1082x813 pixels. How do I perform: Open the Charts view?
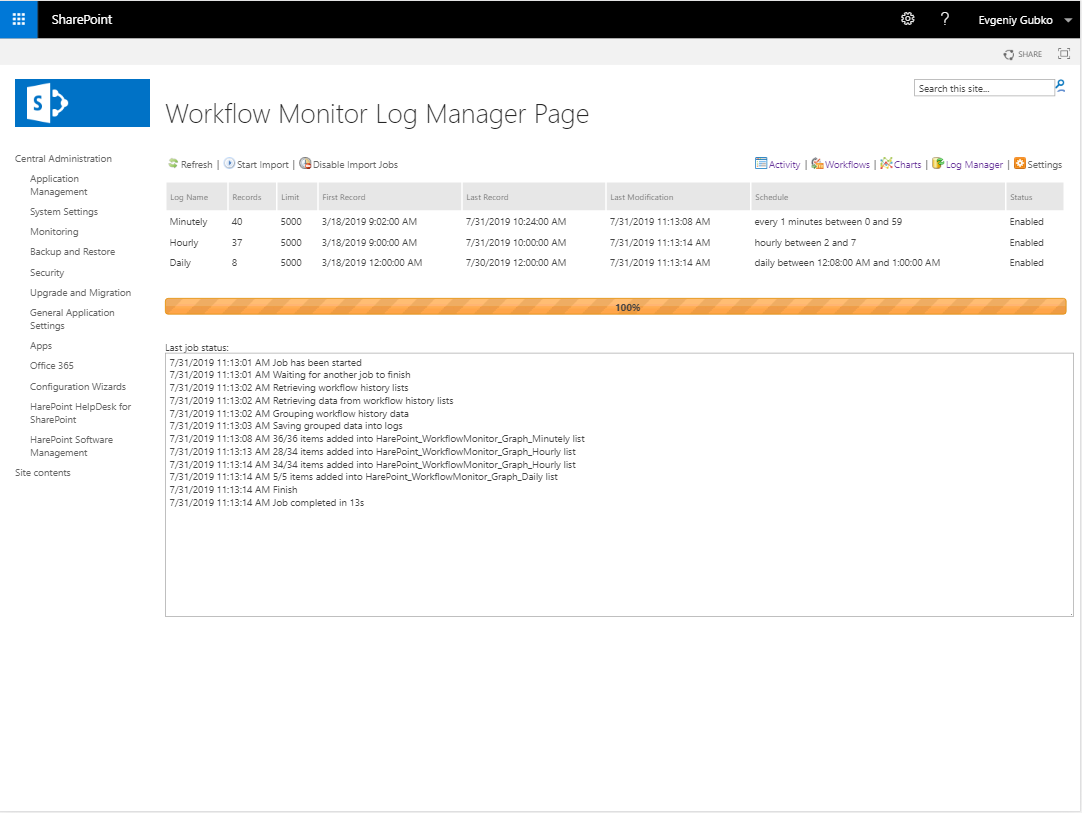point(901,164)
